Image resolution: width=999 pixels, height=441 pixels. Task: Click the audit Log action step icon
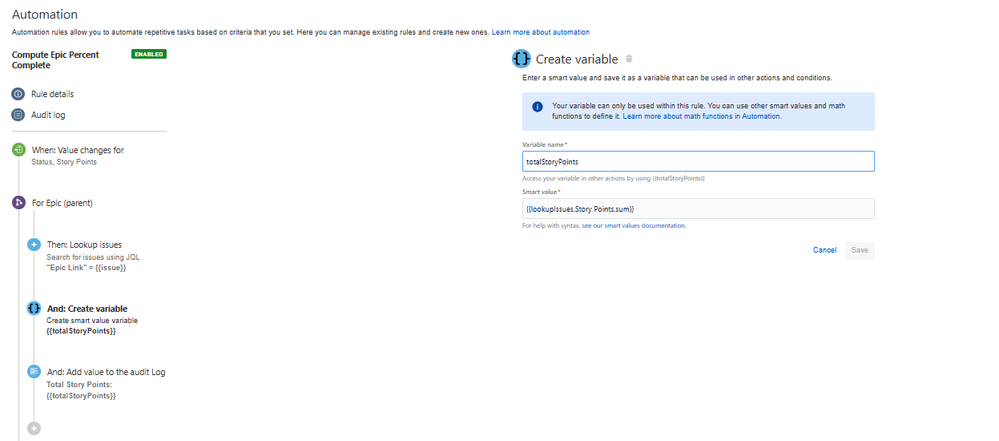tap(34, 372)
